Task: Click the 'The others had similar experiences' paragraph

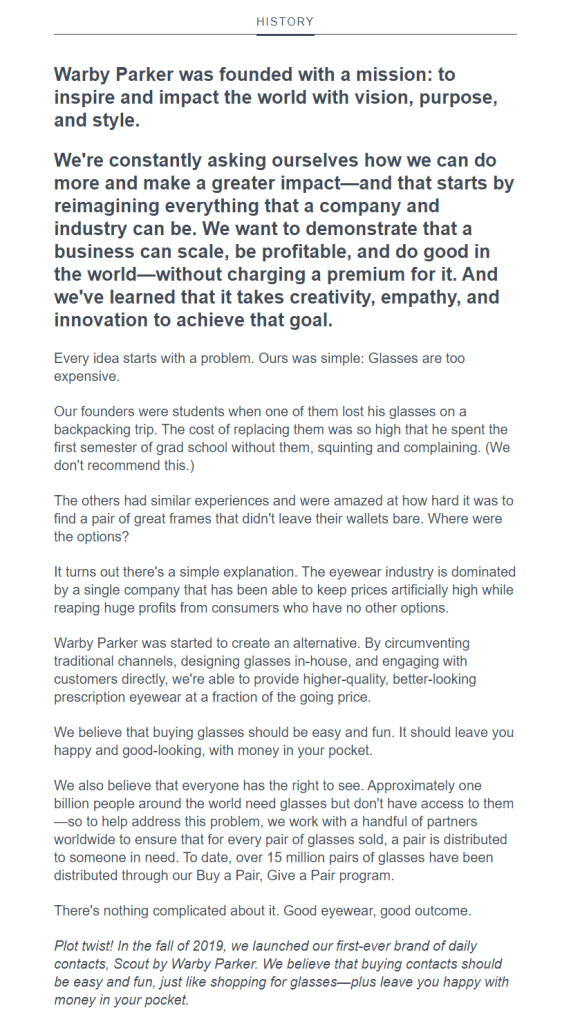Action: coord(284,519)
